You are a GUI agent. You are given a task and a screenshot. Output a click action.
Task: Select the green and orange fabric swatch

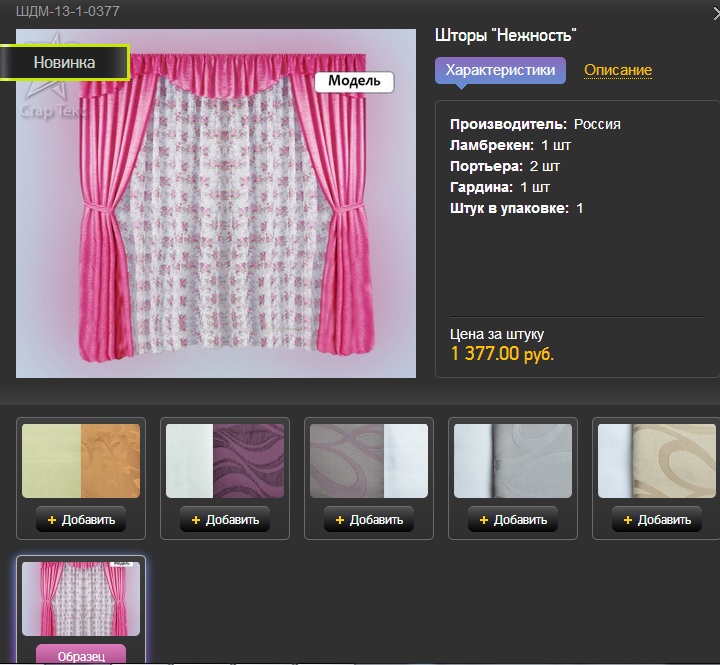pos(83,461)
